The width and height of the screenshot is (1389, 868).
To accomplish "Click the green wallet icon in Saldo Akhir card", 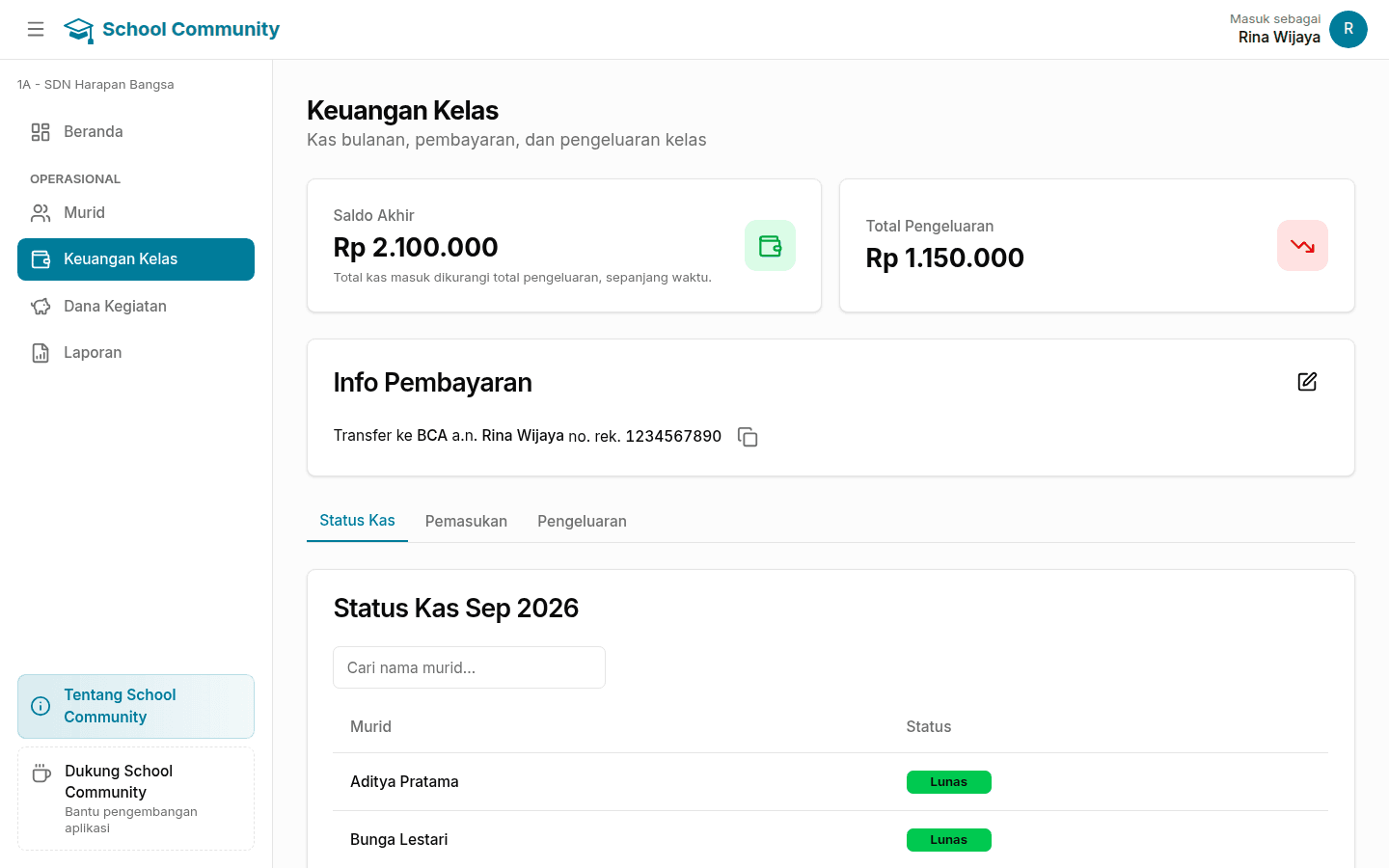I will (x=770, y=246).
